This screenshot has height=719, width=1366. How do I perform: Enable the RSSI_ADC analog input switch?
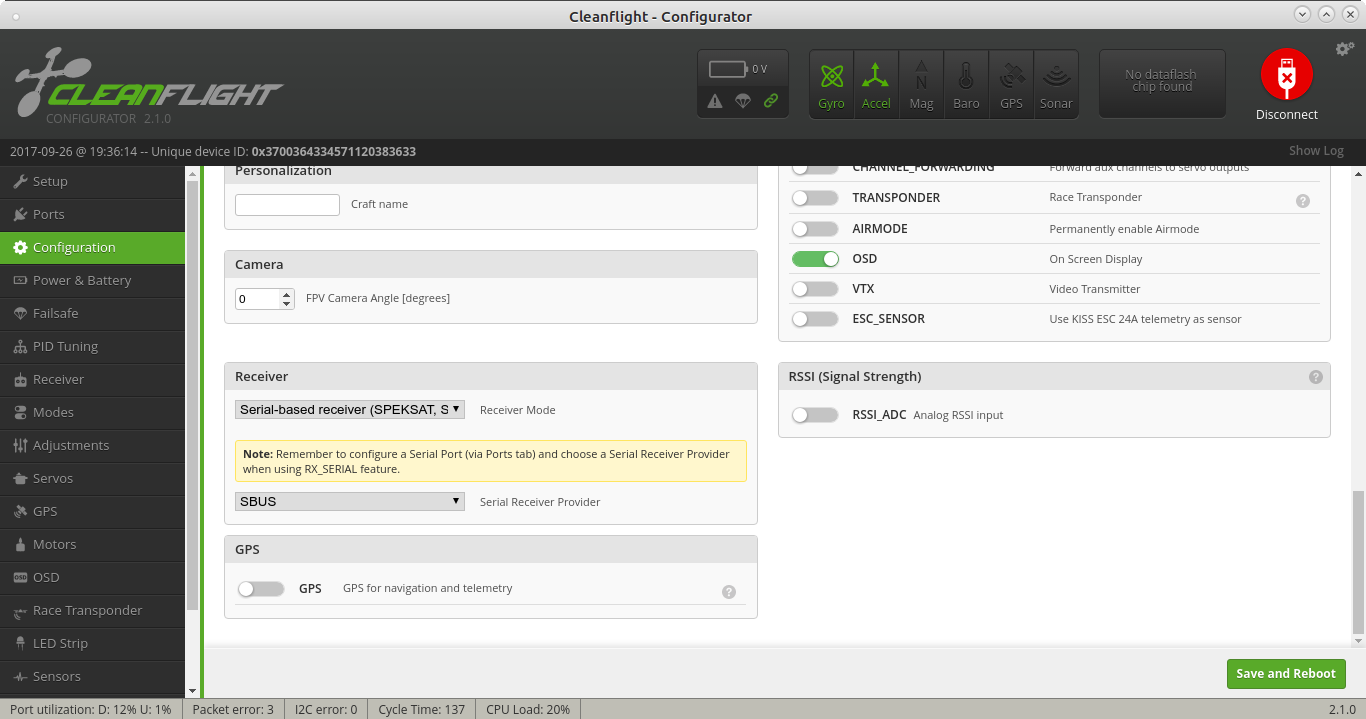point(815,415)
